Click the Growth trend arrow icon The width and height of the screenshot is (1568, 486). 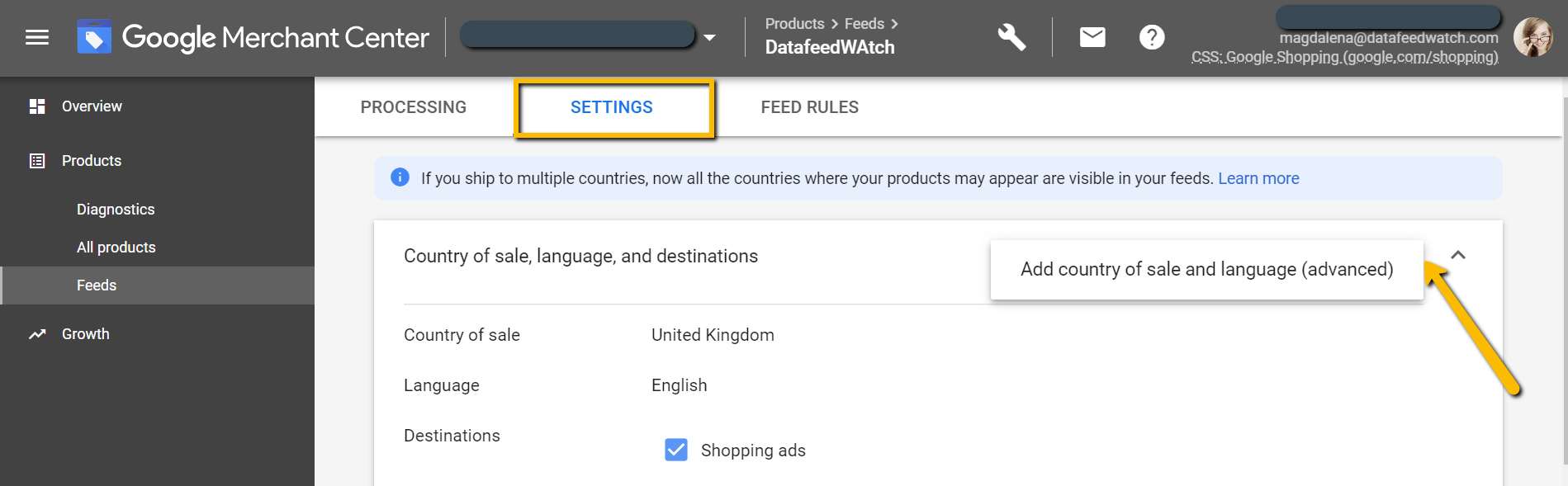(37, 334)
